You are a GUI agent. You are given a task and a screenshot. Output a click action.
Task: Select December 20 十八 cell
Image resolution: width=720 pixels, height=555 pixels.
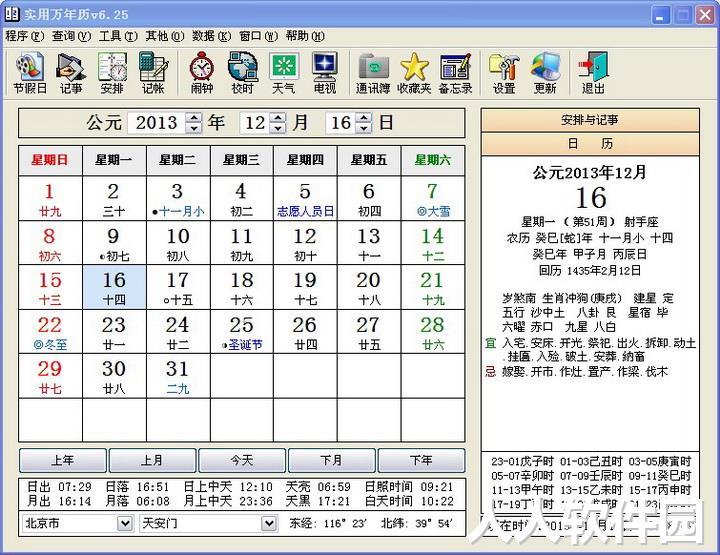pyautogui.click(x=369, y=287)
